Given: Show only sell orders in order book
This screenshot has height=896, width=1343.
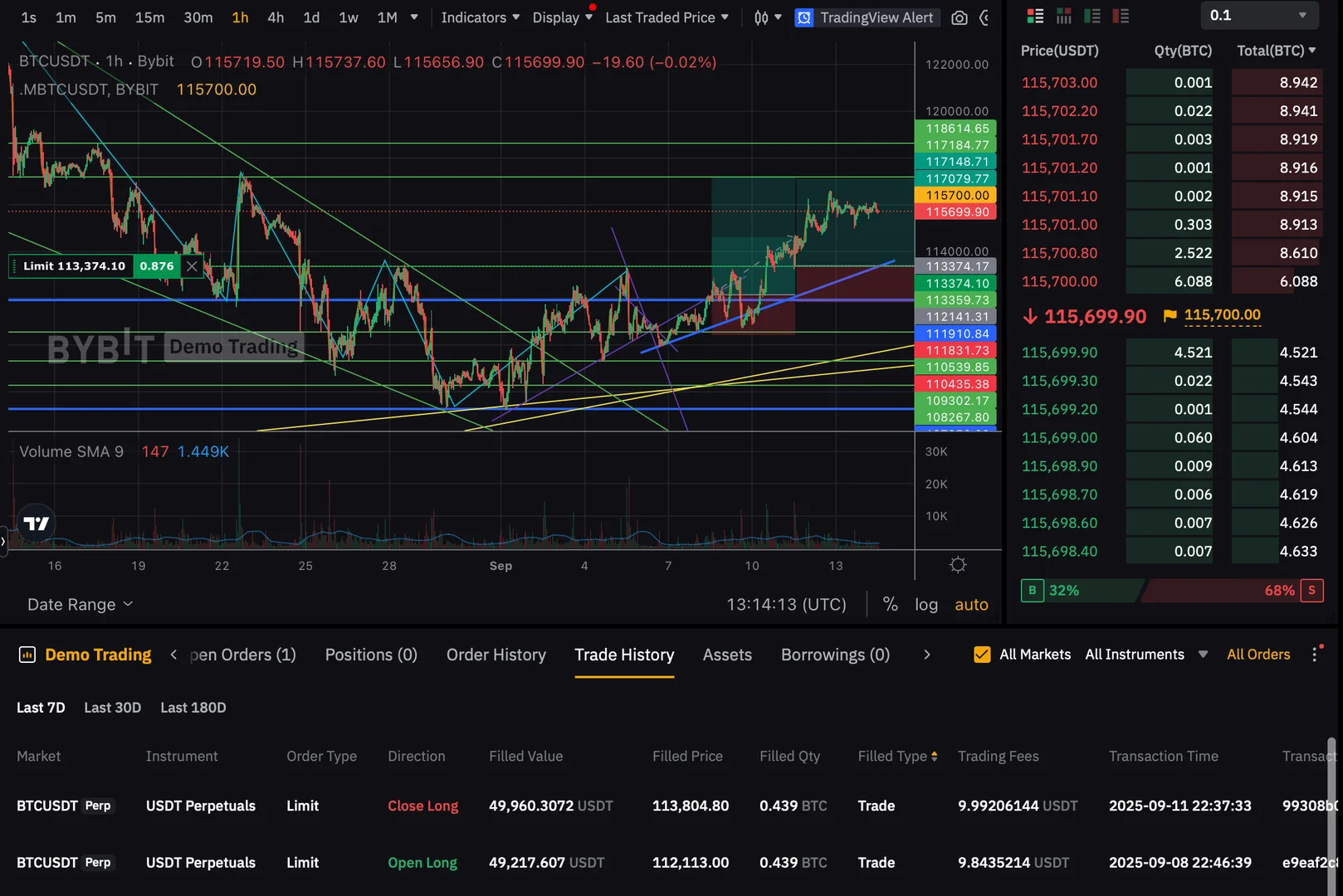Looking at the screenshot, I should tap(1121, 16).
